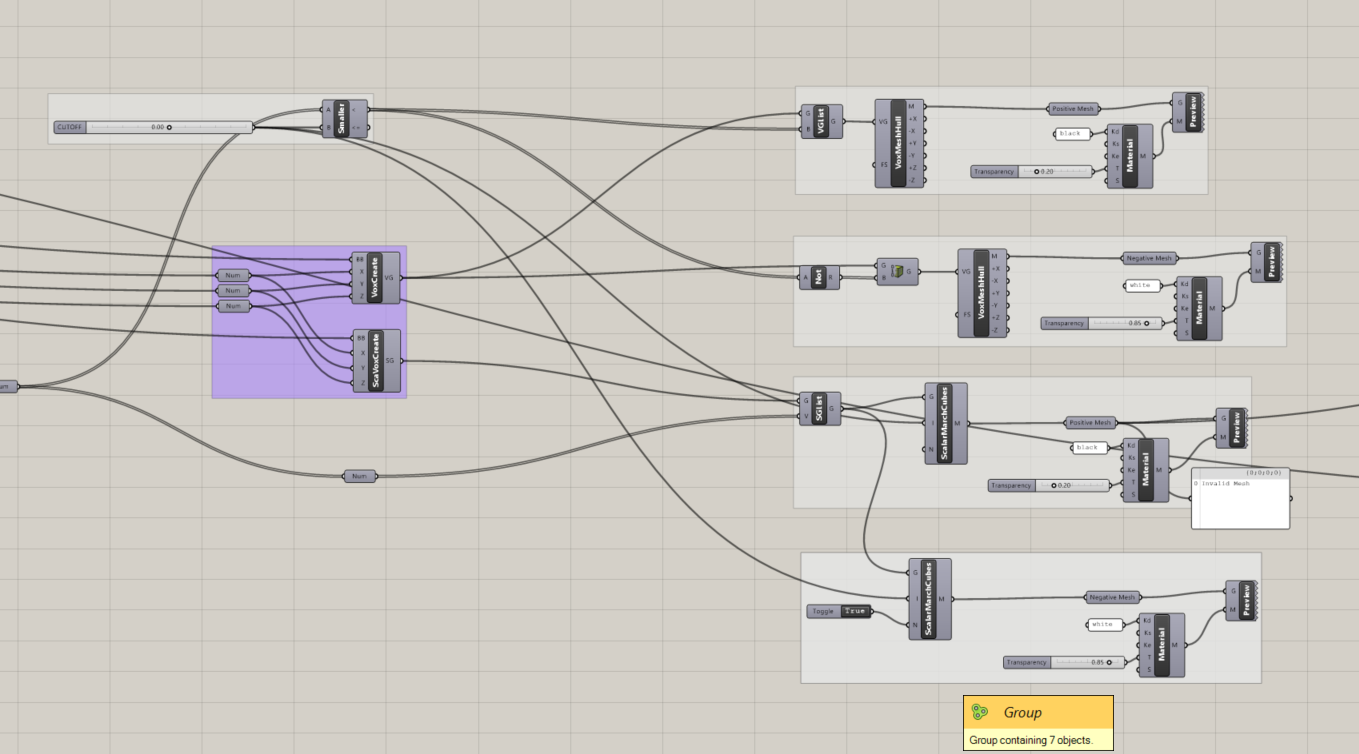Select the VoxCreate component
The height and width of the screenshot is (754, 1359).
click(x=376, y=278)
